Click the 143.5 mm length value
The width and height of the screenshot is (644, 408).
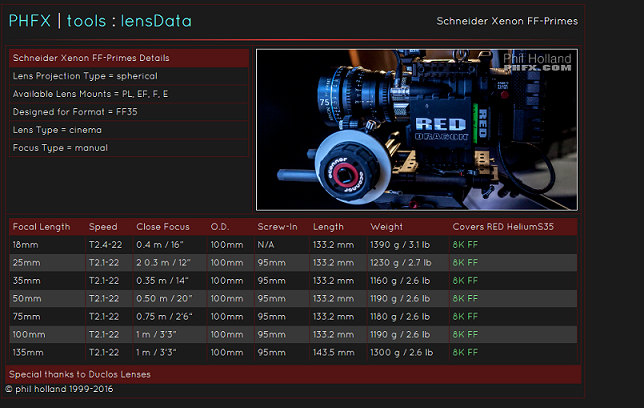(x=333, y=352)
